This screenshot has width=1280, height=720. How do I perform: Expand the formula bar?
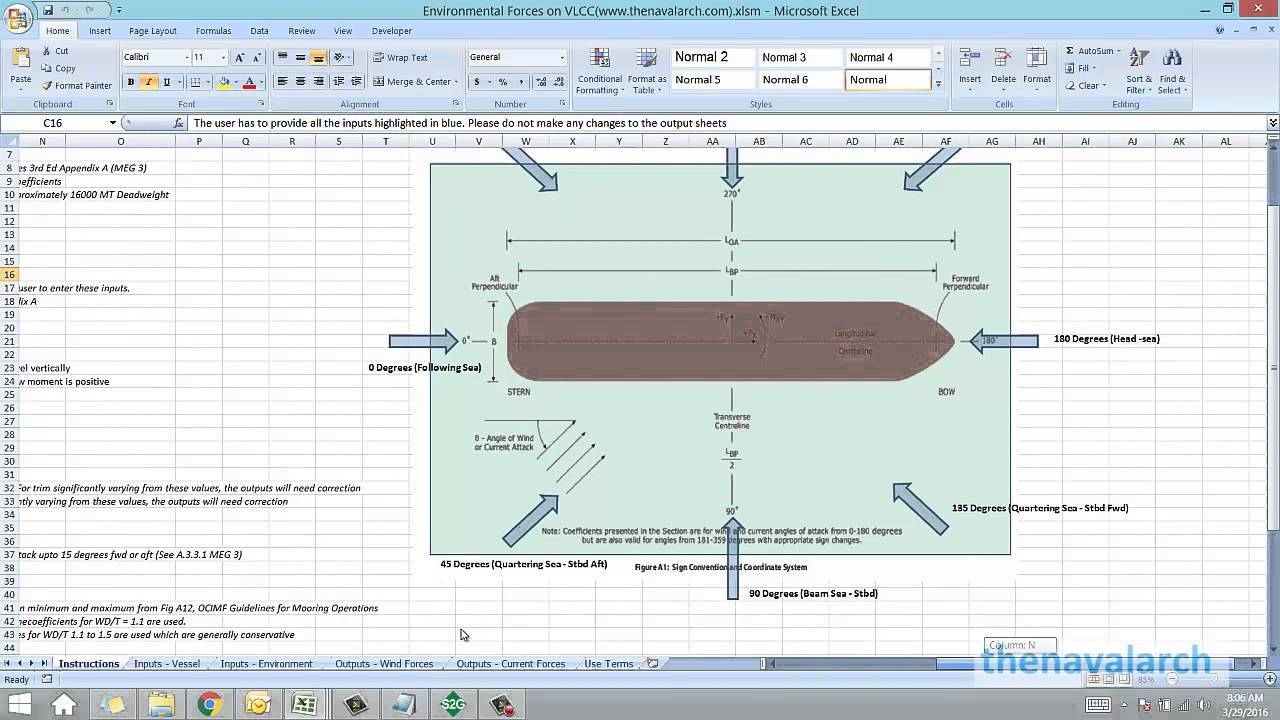tap(1272, 123)
